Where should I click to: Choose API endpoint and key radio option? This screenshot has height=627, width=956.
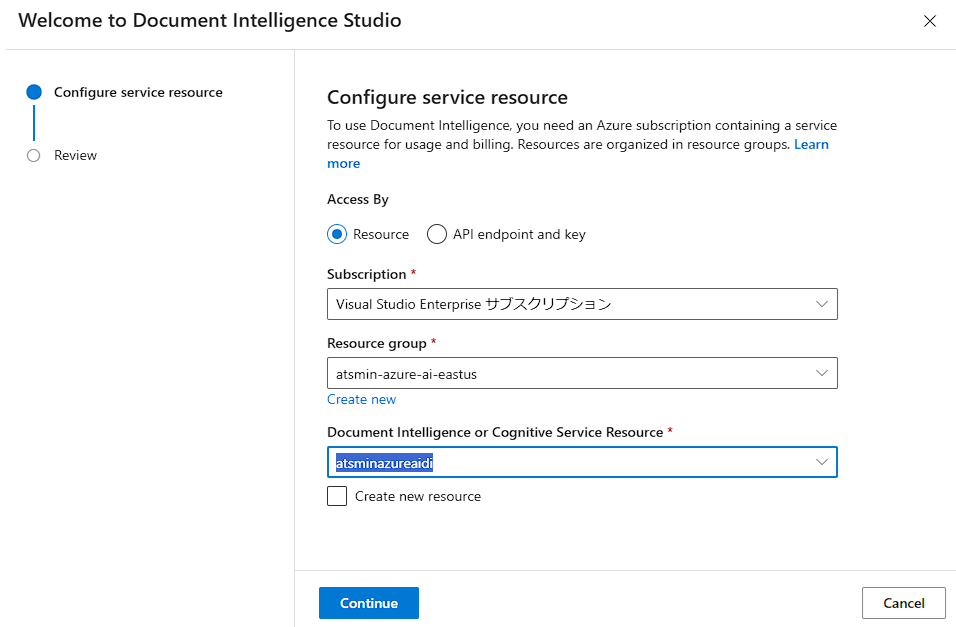pyautogui.click(x=437, y=234)
